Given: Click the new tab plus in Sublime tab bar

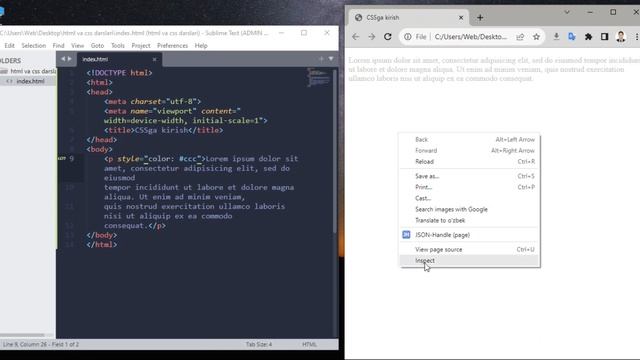Looking at the screenshot, I should tap(321, 59).
